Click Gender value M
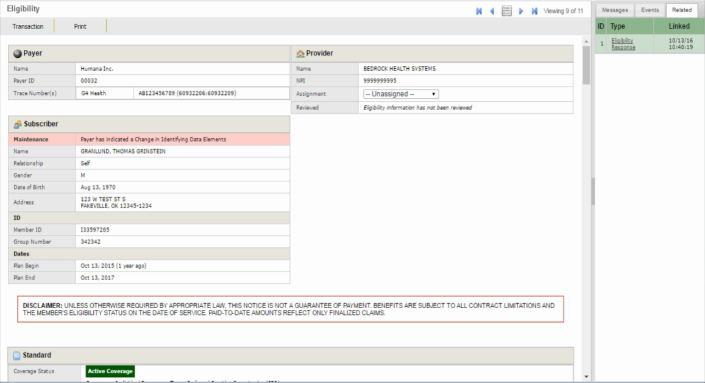This screenshot has height=383, width=705. coord(83,175)
